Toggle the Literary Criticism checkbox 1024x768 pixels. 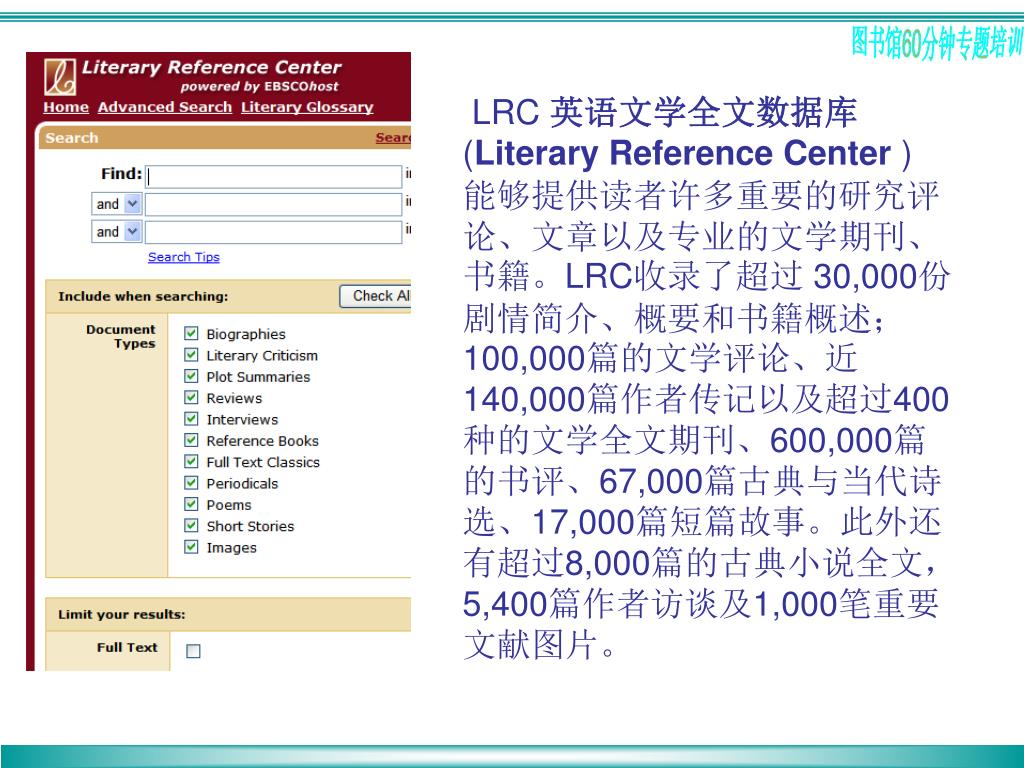[191, 355]
